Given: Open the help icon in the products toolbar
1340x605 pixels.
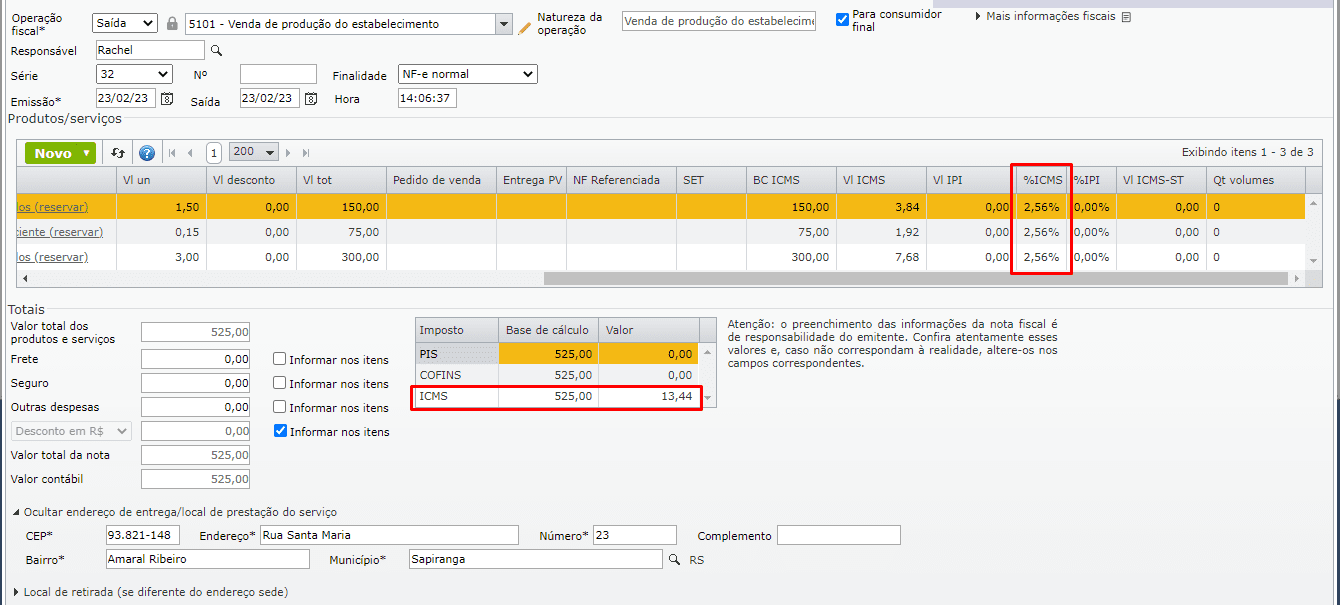Looking at the screenshot, I should pyautogui.click(x=147, y=152).
